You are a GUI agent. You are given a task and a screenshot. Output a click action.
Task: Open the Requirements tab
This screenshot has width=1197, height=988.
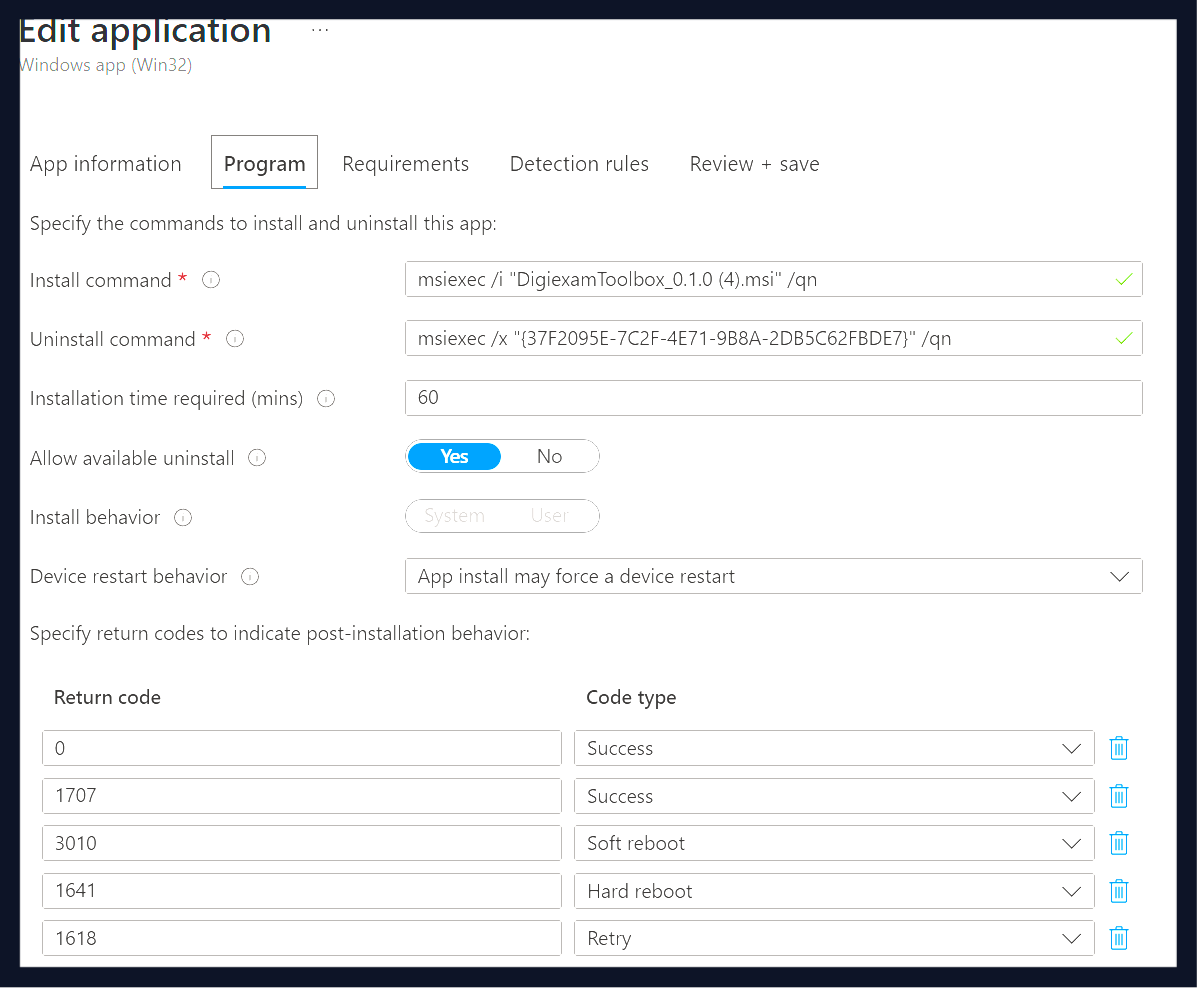click(406, 163)
